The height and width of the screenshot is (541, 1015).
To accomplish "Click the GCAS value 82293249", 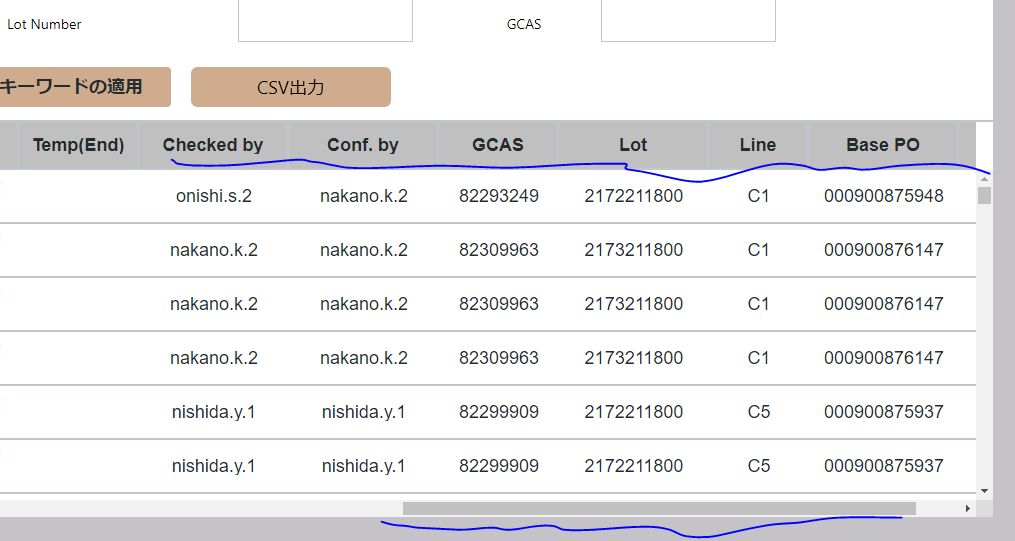I will [x=499, y=196].
